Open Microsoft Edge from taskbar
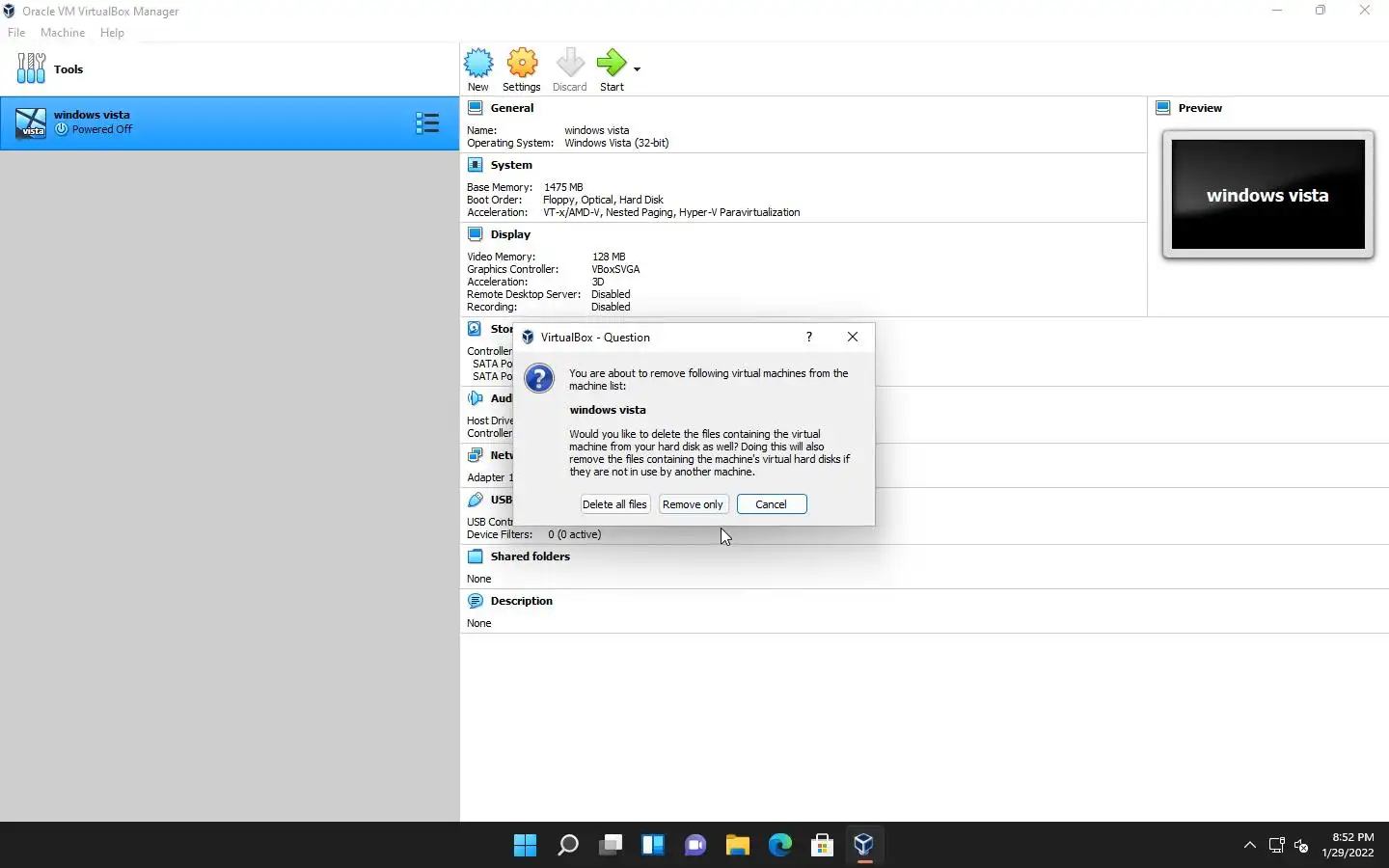The image size is (1389, 868). click(780, 846)
